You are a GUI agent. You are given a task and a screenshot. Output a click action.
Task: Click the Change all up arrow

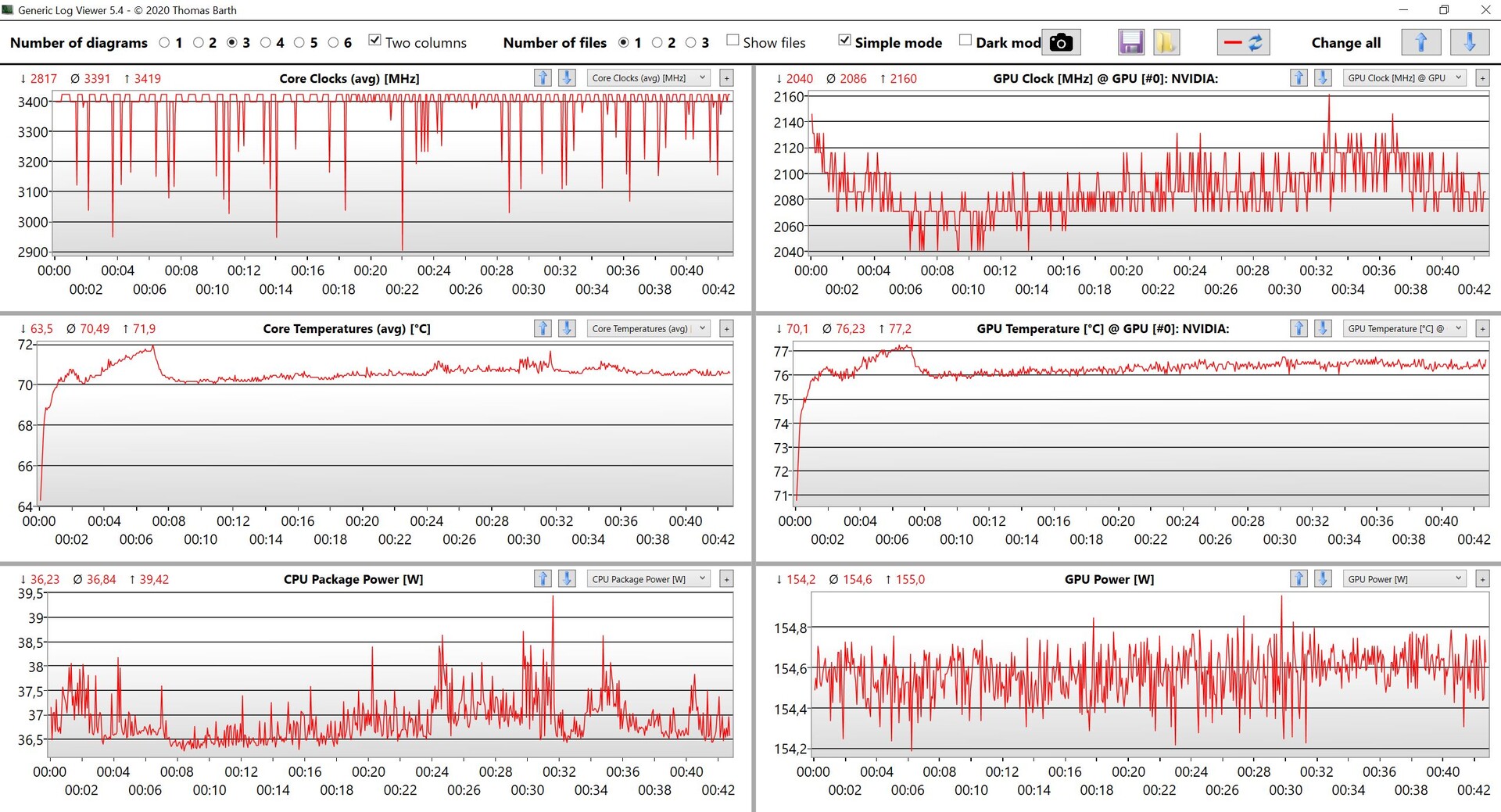coord(1420,42)
